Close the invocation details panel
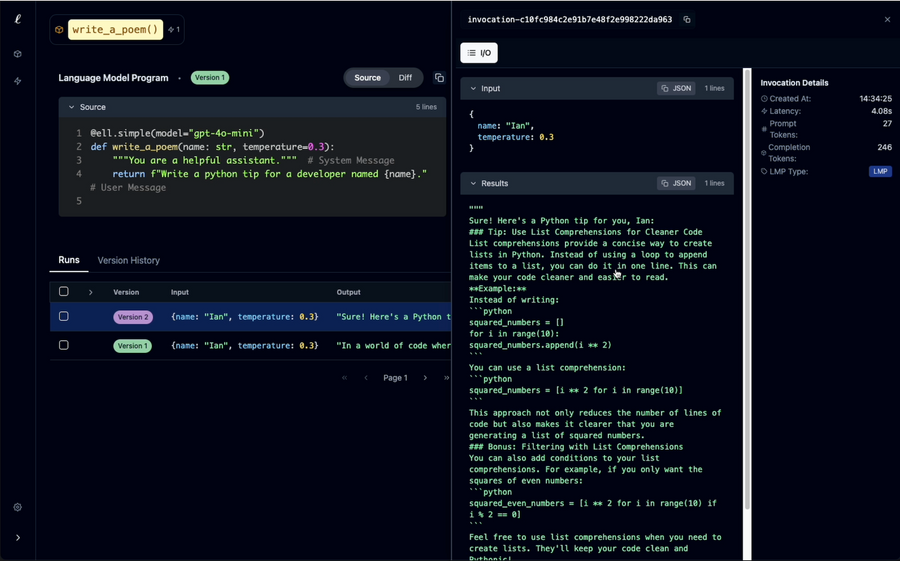This screenshot has width=900, height=561. [887, 20]
